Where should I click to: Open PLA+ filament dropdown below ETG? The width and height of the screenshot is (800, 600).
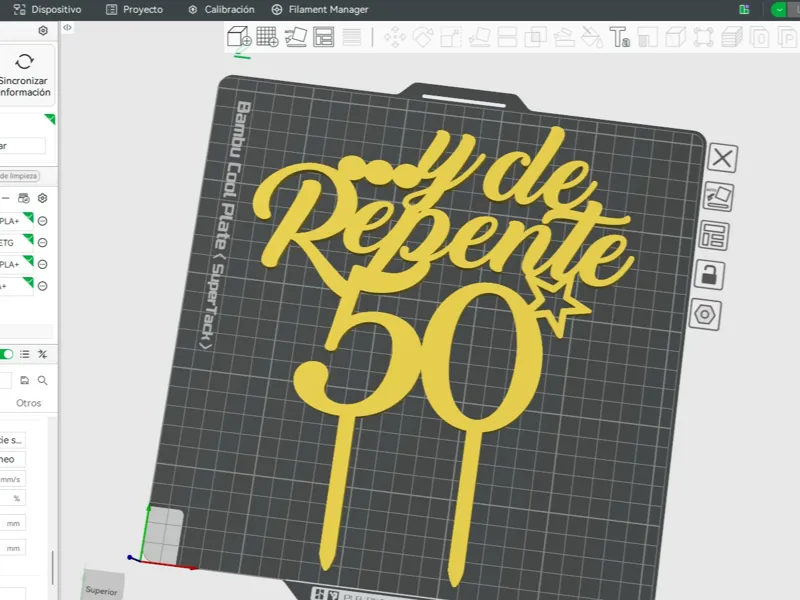(x=16, y=264)
